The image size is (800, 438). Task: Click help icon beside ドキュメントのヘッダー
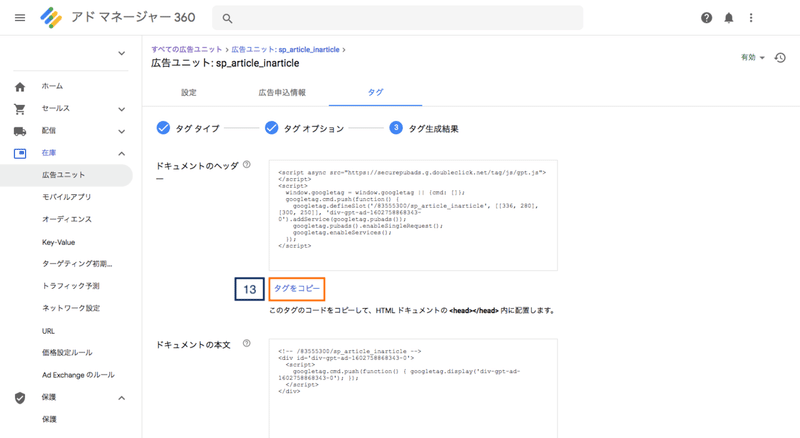247,164
